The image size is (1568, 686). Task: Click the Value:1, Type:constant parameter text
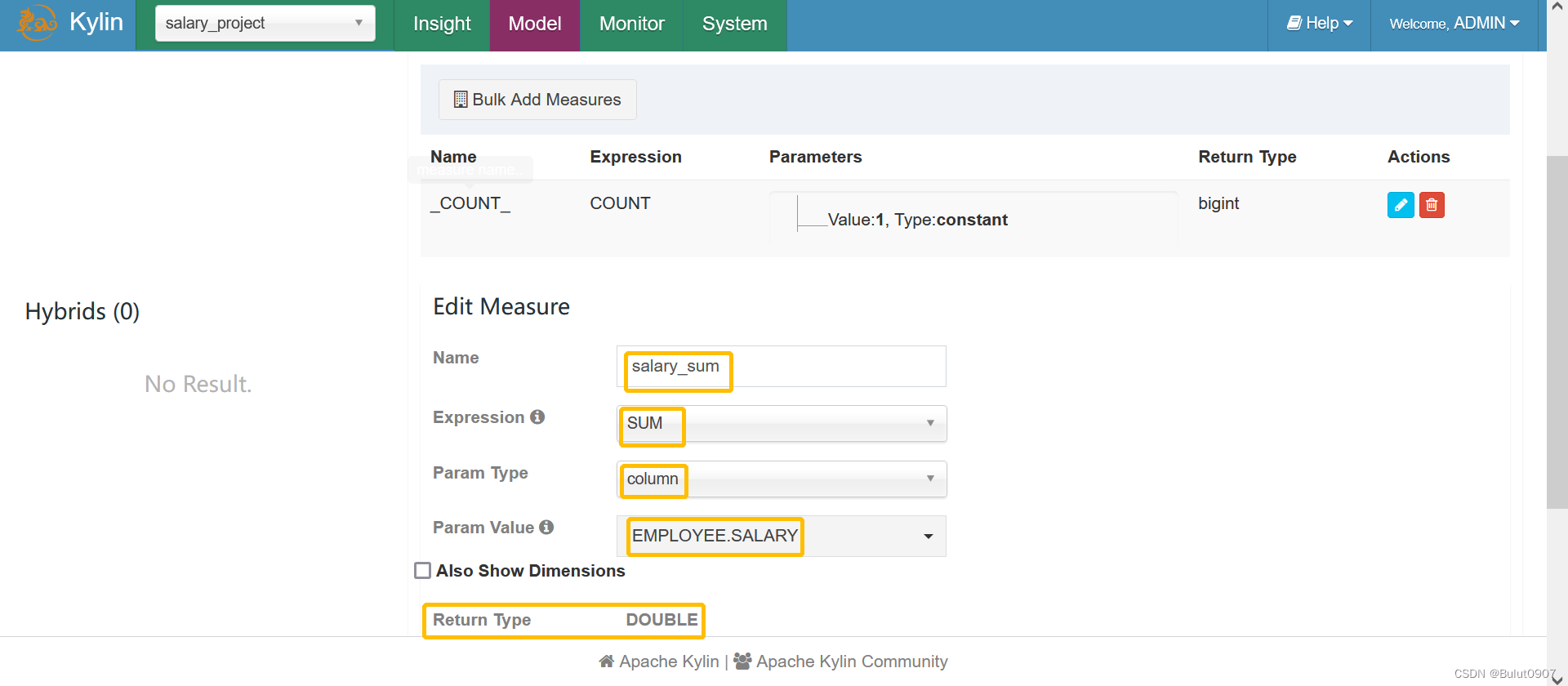tap(918, 220)
